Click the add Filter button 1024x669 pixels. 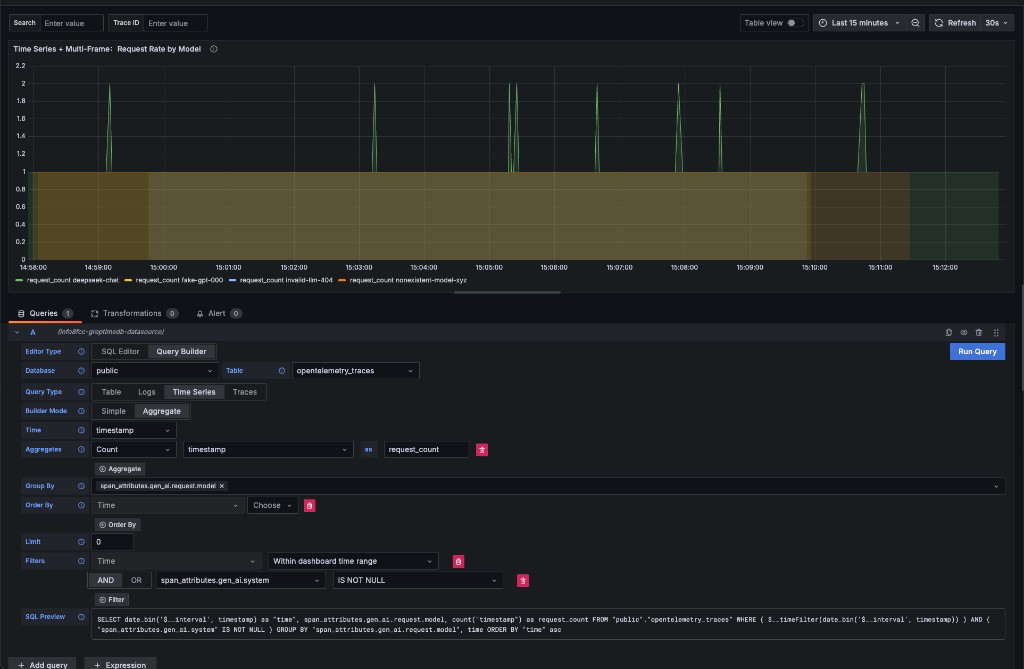112,600
